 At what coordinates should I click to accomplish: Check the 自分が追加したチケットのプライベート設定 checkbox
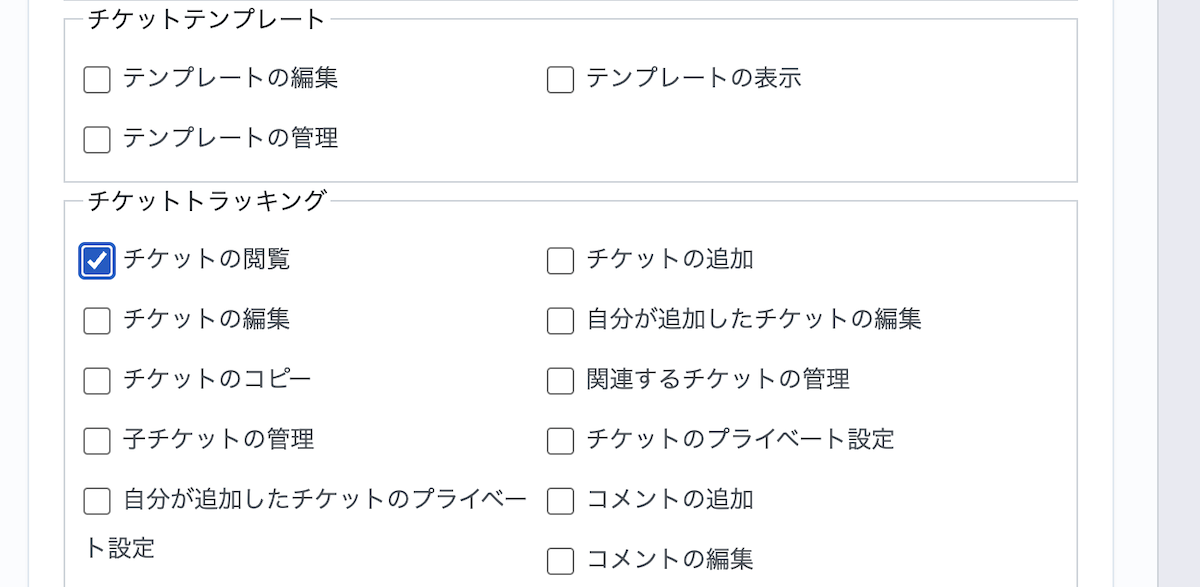click(x=97, y=501)
